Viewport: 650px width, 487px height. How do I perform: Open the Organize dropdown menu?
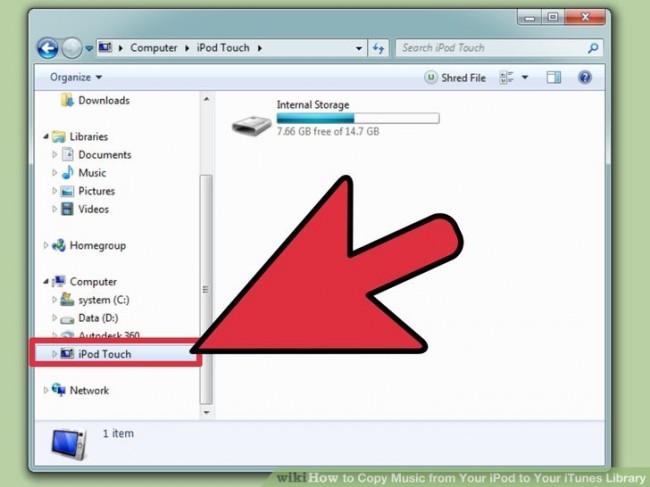coord(75,77)
